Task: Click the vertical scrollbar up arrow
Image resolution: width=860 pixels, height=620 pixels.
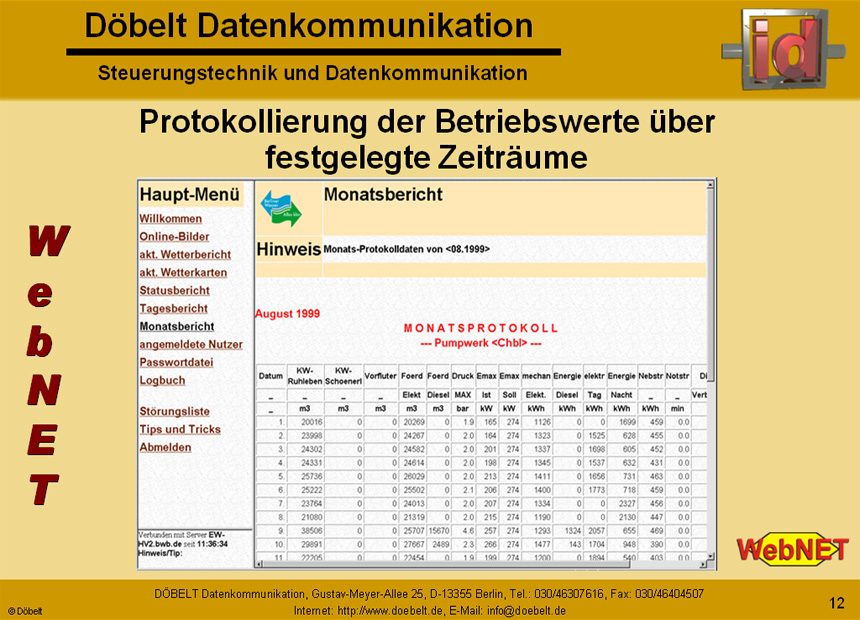Action: [x=710, y=185]
